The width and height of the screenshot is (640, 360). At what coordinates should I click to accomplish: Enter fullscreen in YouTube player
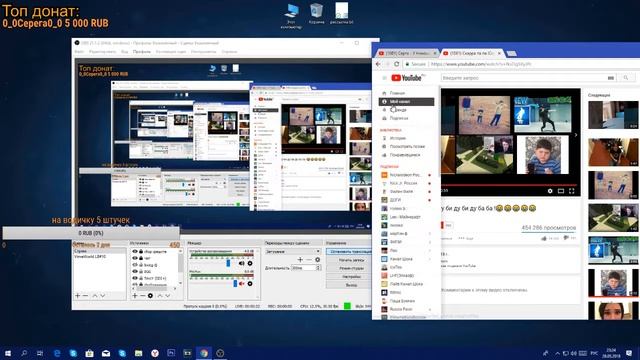(x=571, y=191)
